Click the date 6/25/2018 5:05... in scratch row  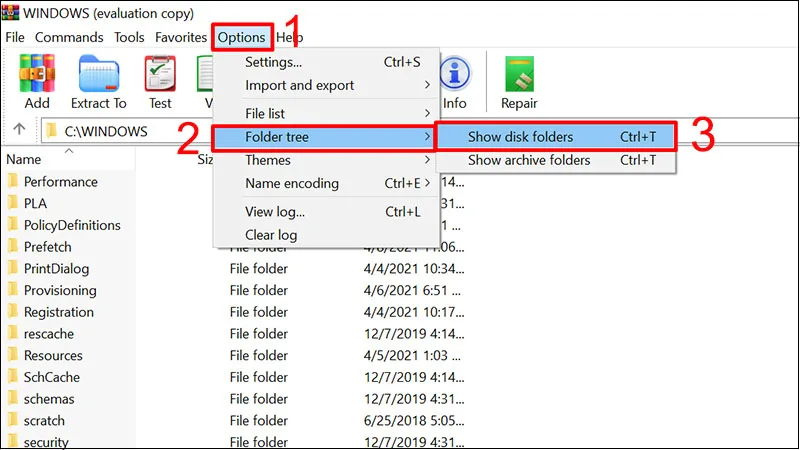click(414, 420)
